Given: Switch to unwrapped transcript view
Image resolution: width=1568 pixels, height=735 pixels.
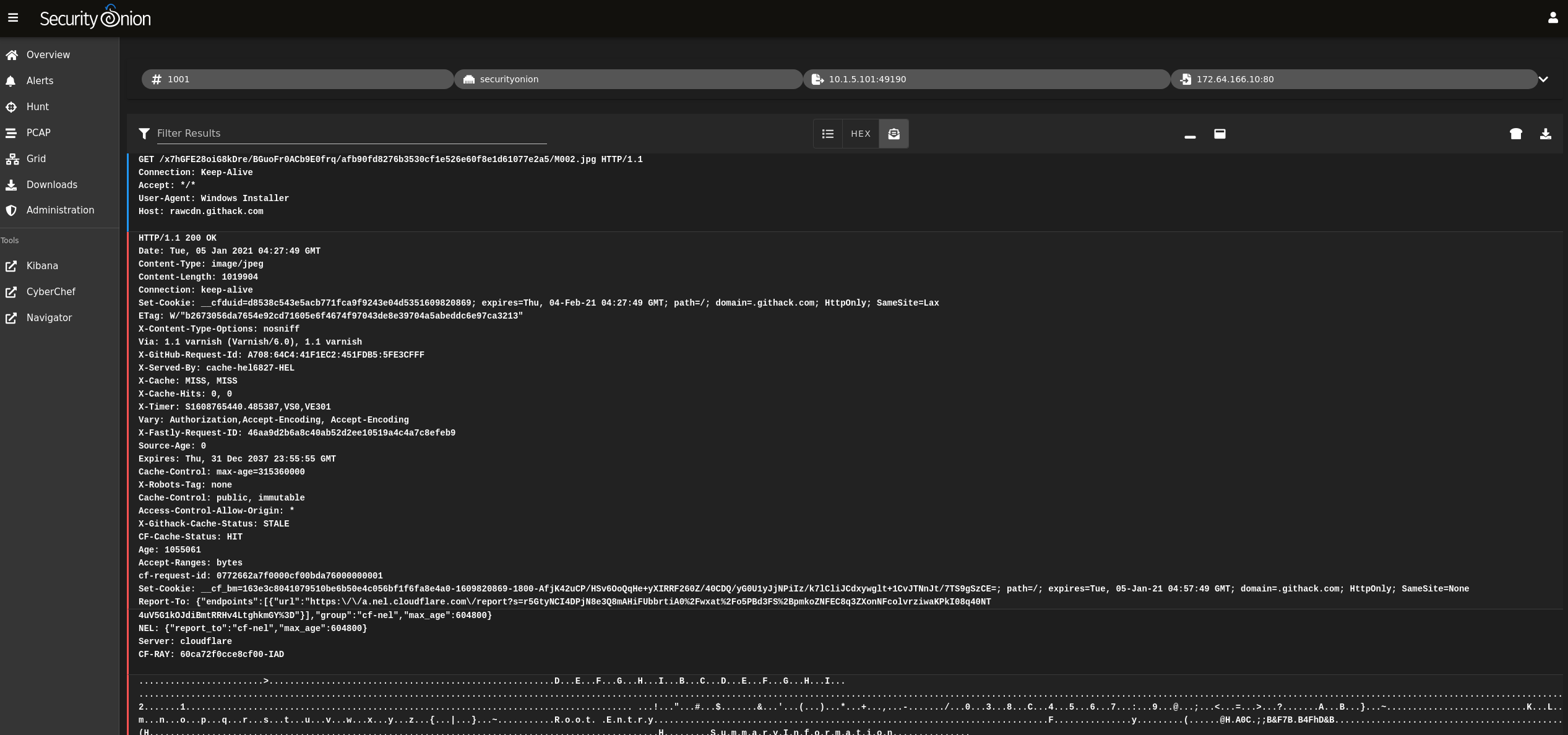Looking at the screenshot, I should click(894, 134).
